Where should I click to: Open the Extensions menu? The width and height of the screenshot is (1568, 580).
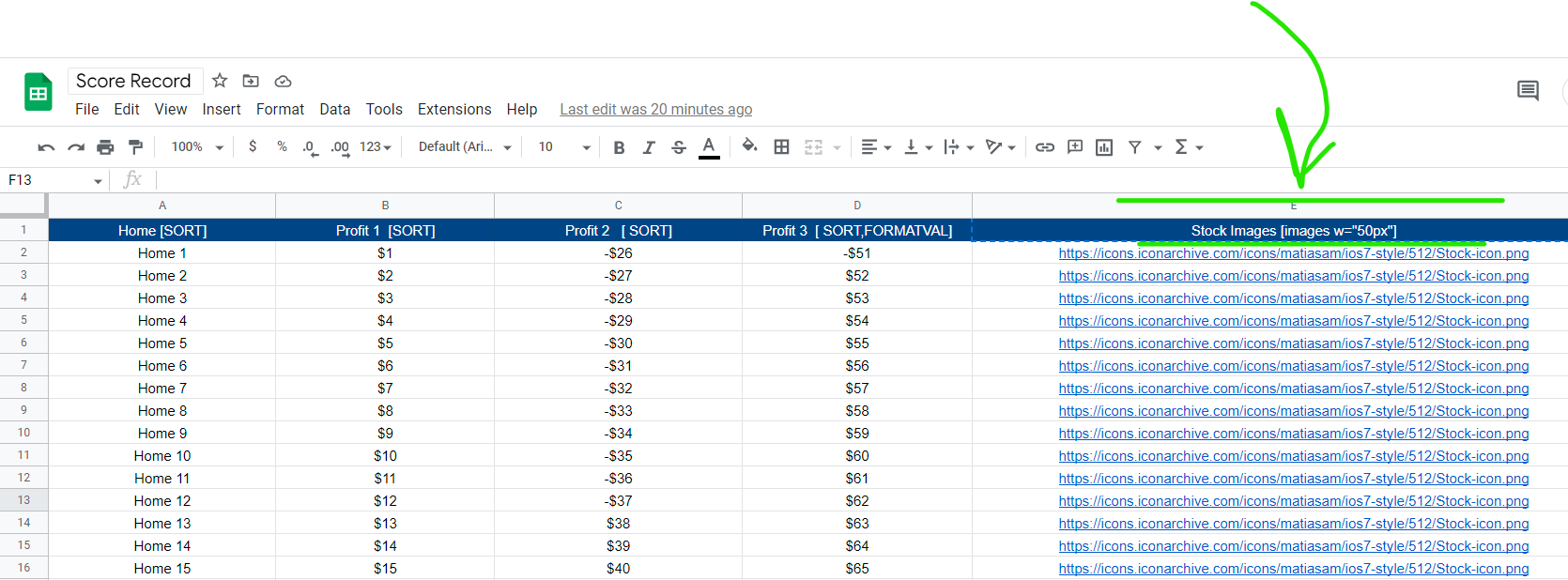pyautogui.click(x=454, y=110)
